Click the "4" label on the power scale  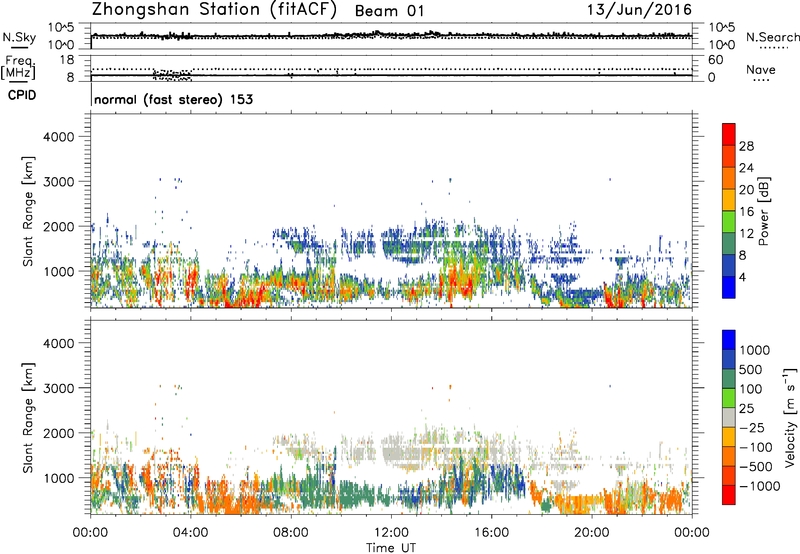[742, 278]
